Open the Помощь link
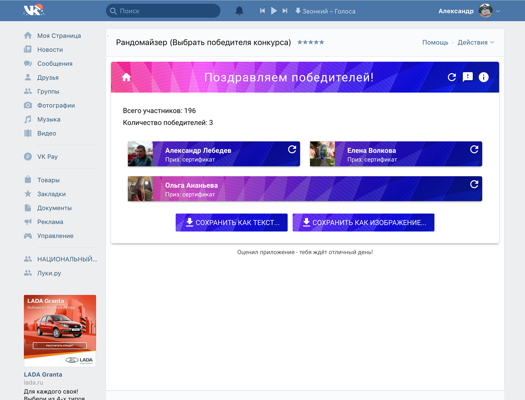 [435, 42]
